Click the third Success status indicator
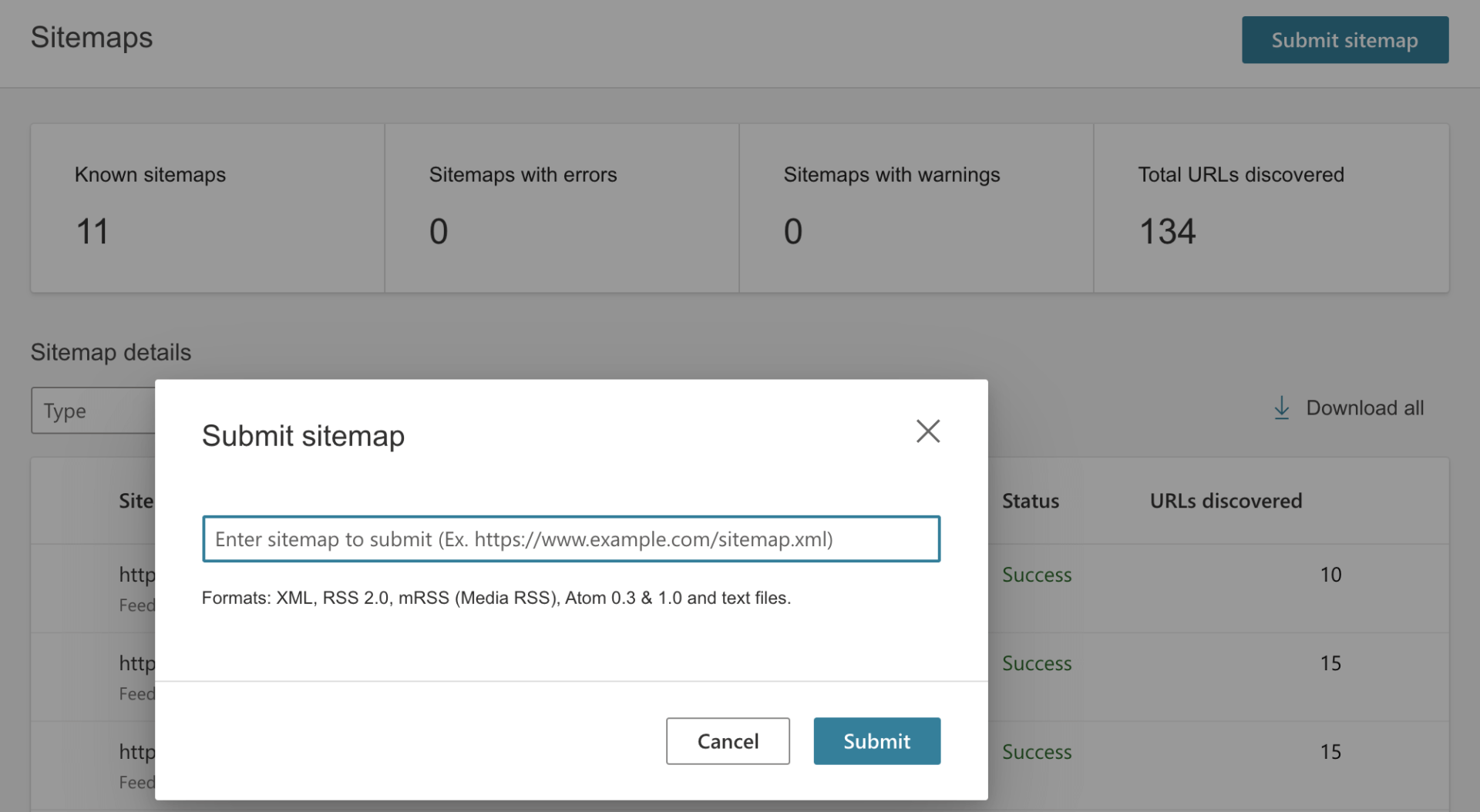Image resolution: width=1480 pixels, height=812 pixels. click(1036, 751)
